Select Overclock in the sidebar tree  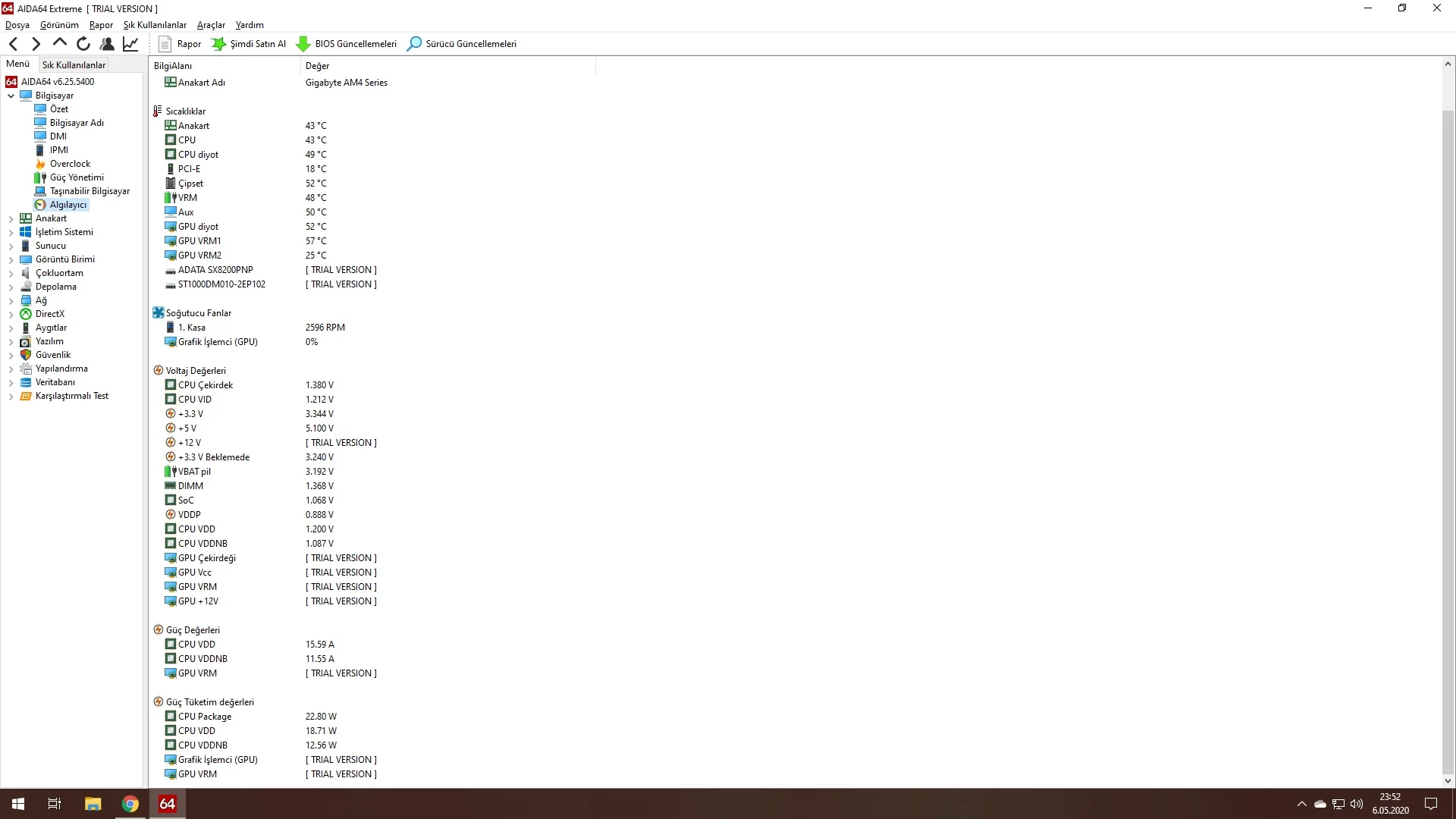(70, 164)
